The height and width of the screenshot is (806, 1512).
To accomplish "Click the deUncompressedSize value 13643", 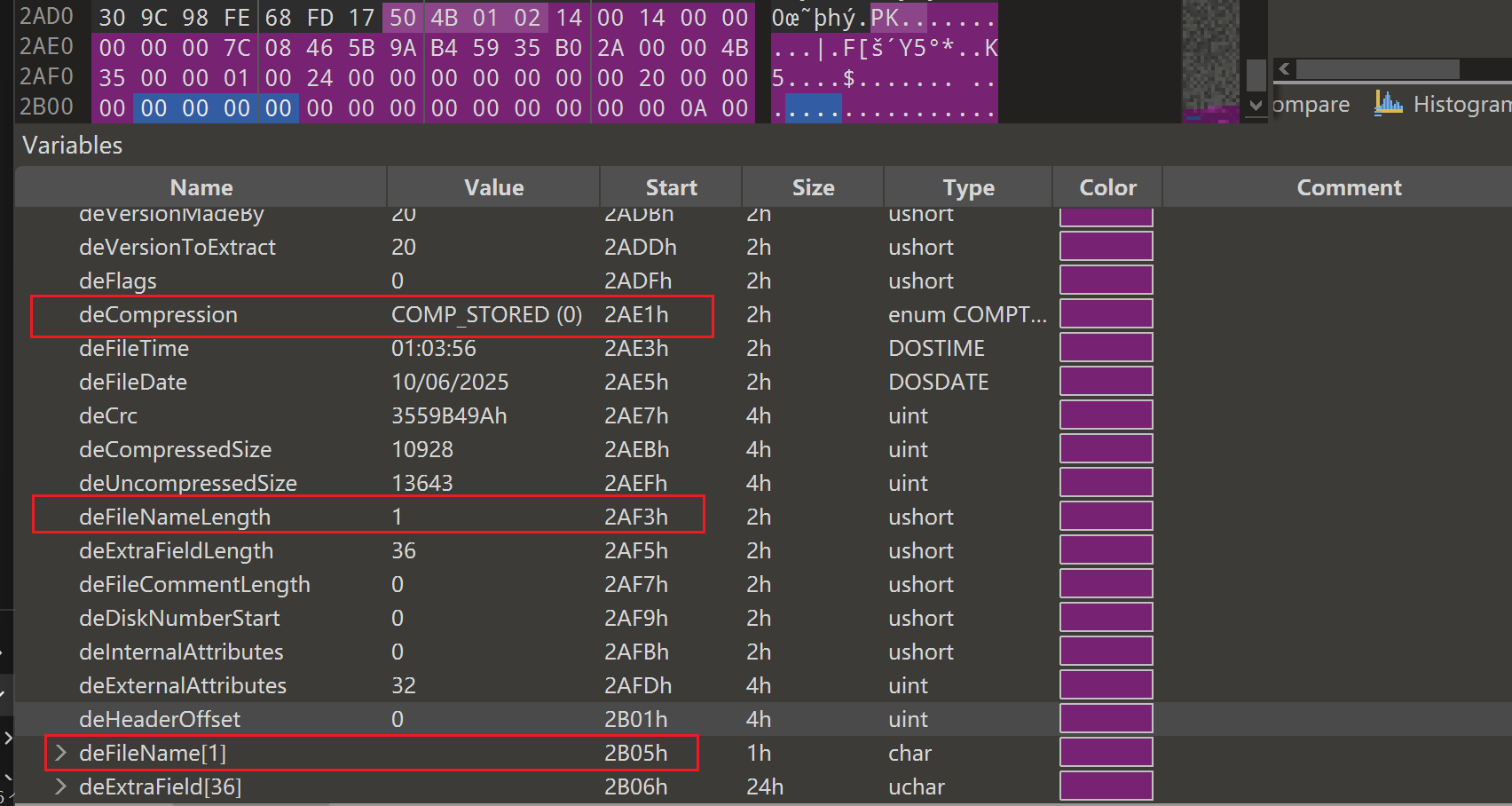I will [422, 484].
